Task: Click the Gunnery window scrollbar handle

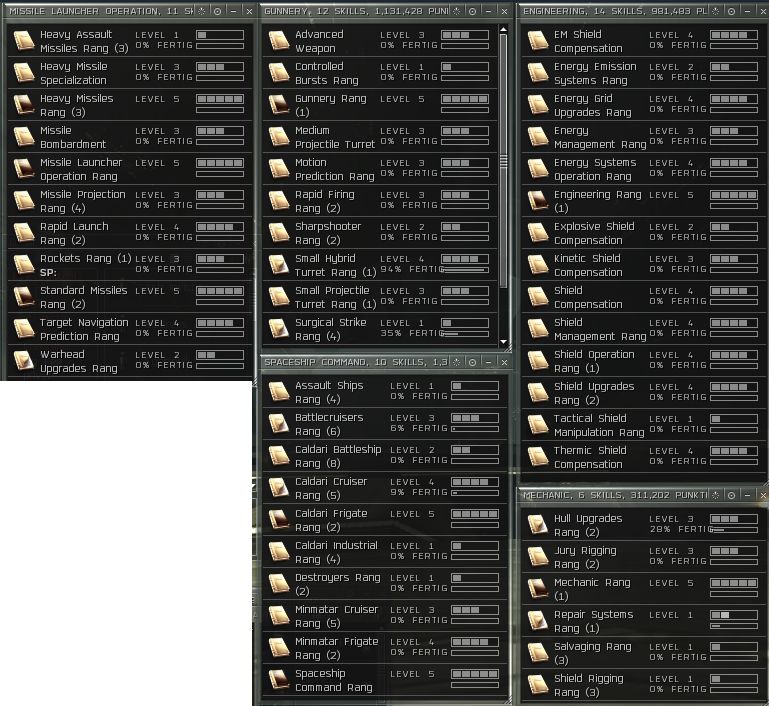Action: click(503, 161)
